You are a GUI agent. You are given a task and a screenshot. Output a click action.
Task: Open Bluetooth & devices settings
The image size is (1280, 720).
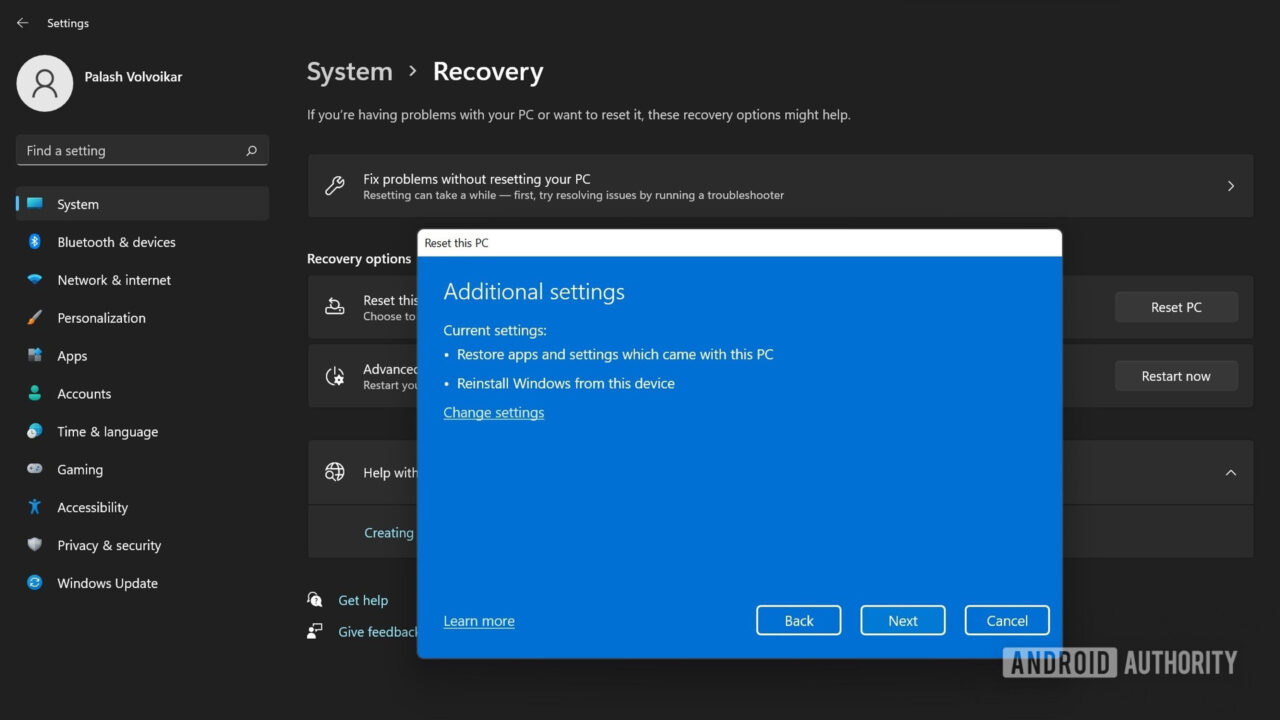(x=115, y=242)
